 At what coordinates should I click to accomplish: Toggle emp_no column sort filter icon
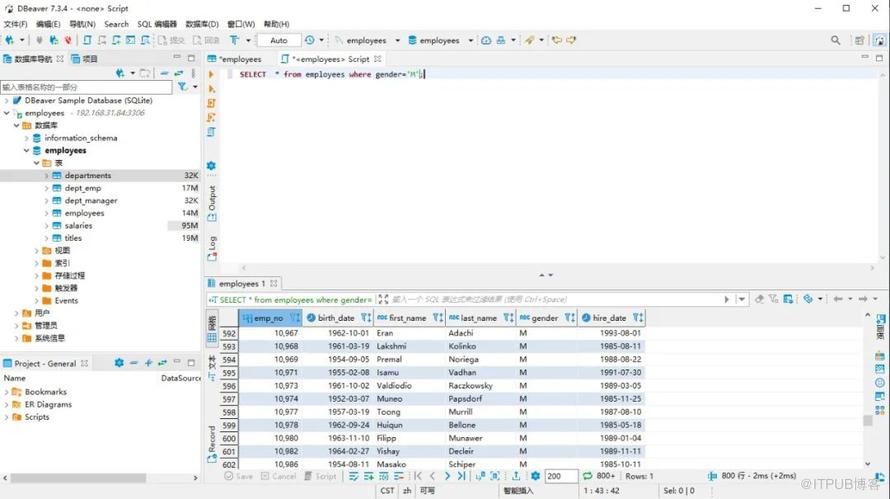[295, 318]
